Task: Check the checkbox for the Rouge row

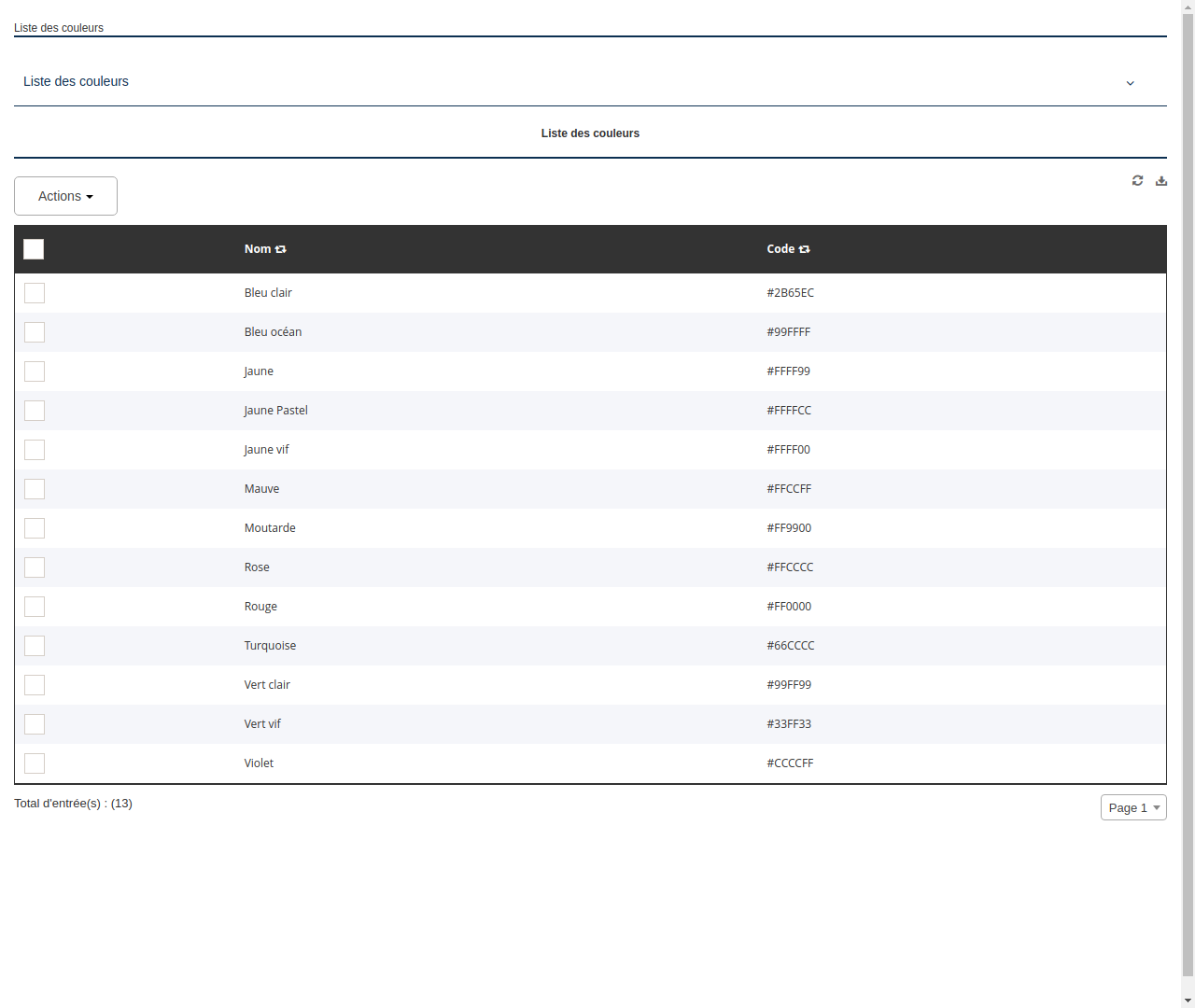Action: 35,606
